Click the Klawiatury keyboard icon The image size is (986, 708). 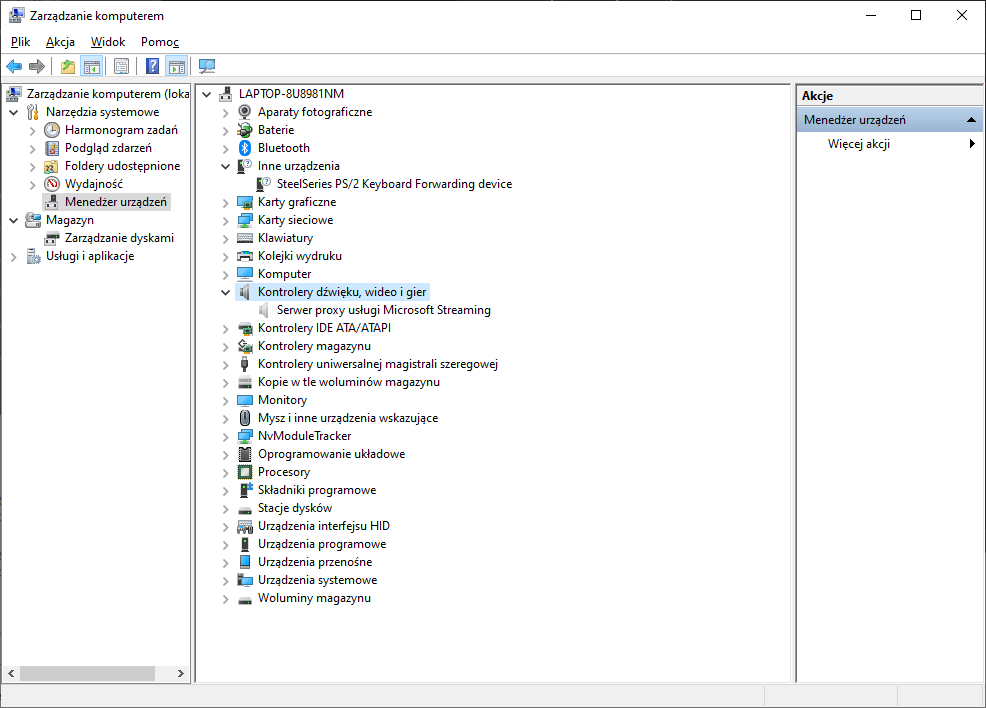coord(245,238)
